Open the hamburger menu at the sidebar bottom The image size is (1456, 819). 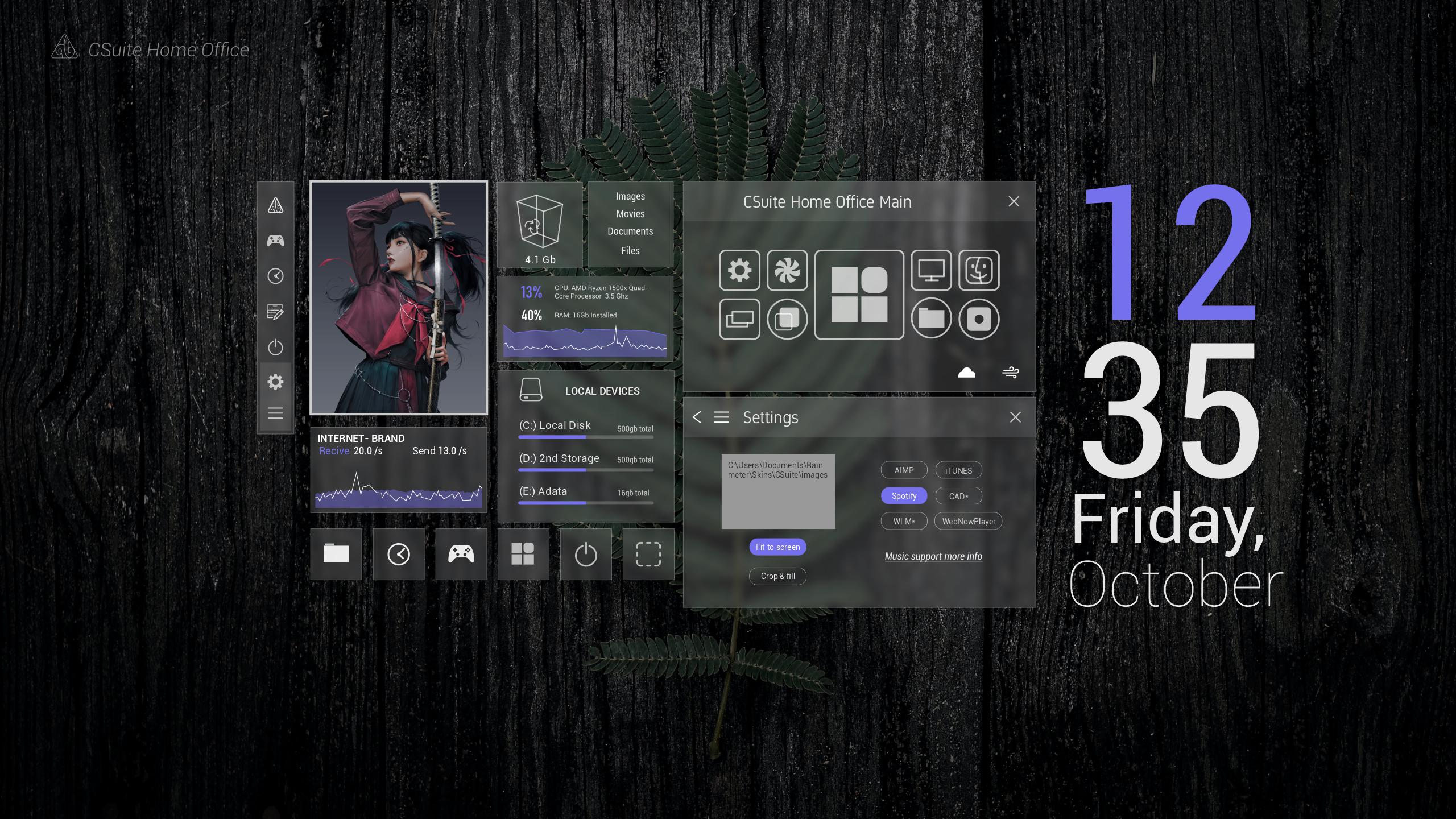pos(275,413)
